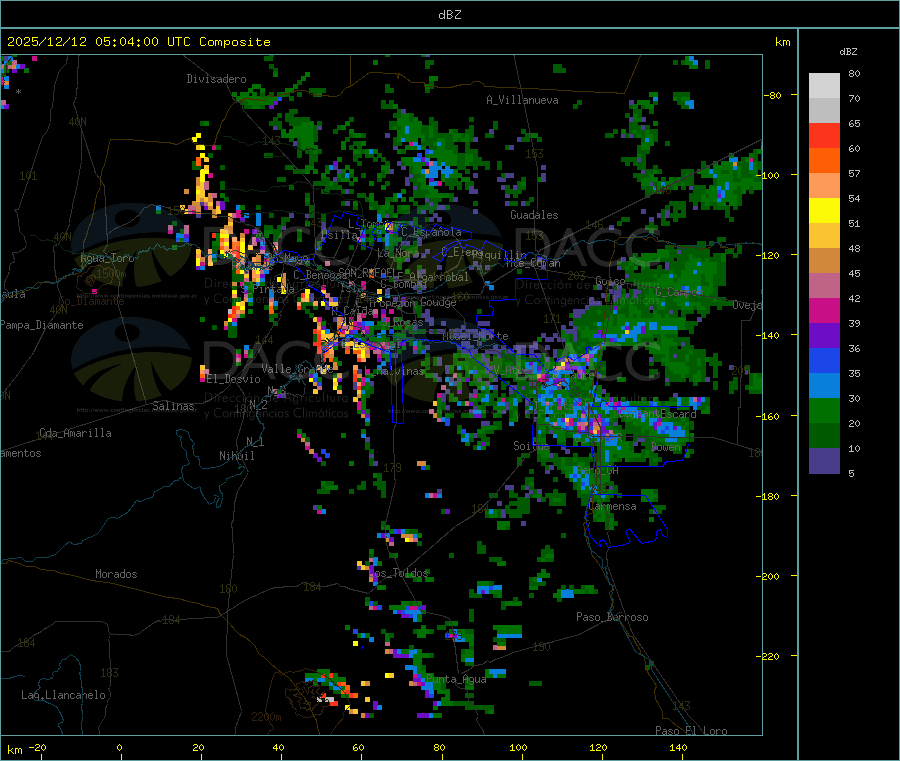The image size is (900, 761).
Task: Click the 'Algarrobal' map label
Action: [439, 277]
